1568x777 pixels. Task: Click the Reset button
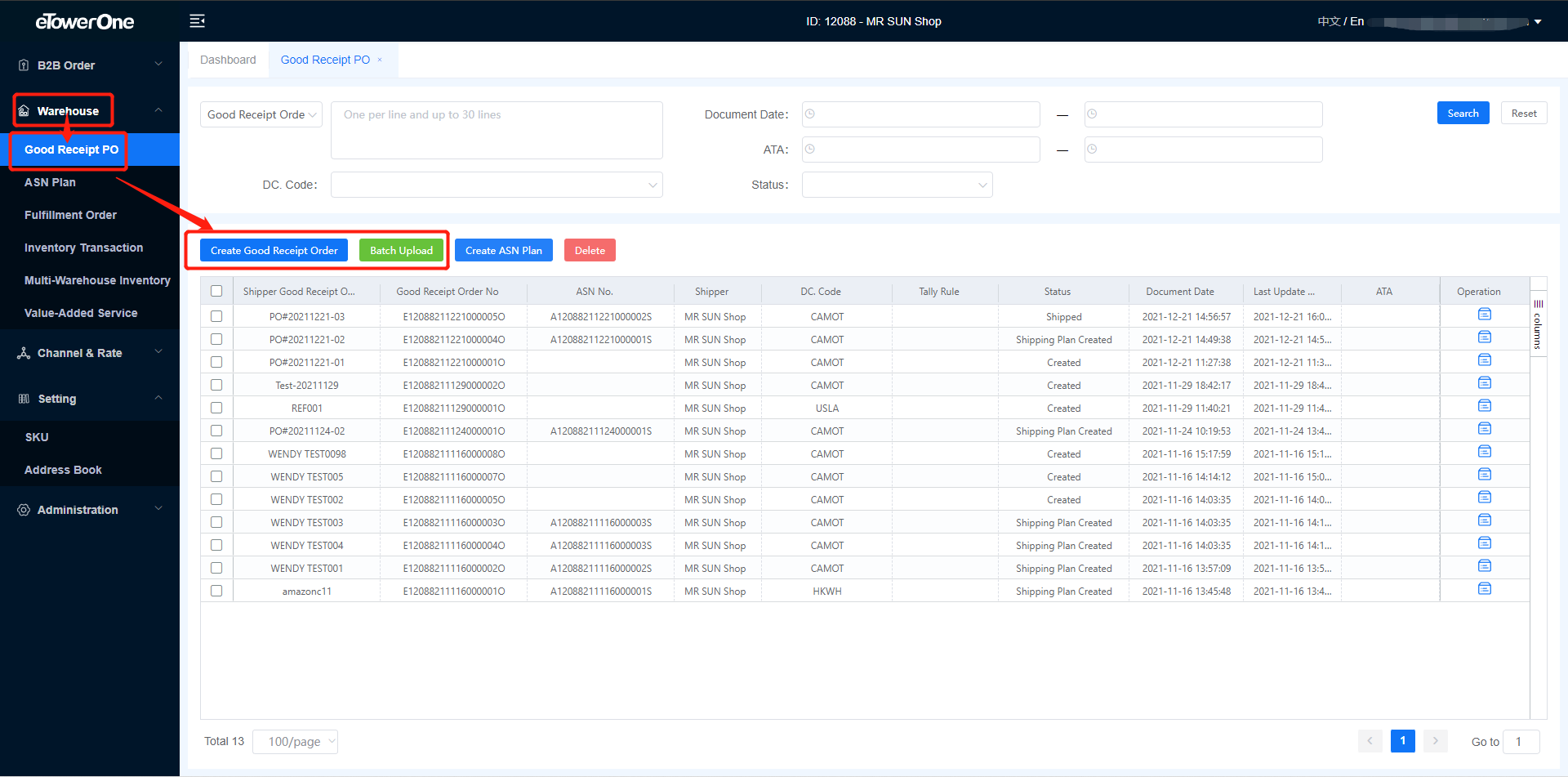click(1524, 113)
